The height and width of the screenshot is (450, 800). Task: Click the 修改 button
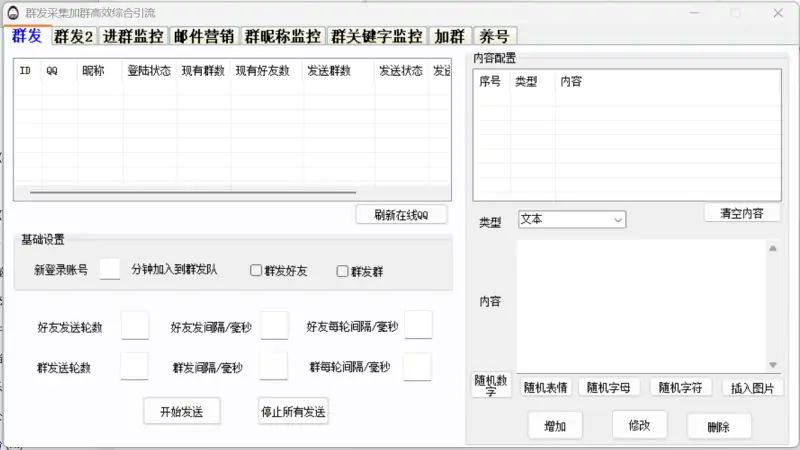pyautogui.click(x=639, y=425)
